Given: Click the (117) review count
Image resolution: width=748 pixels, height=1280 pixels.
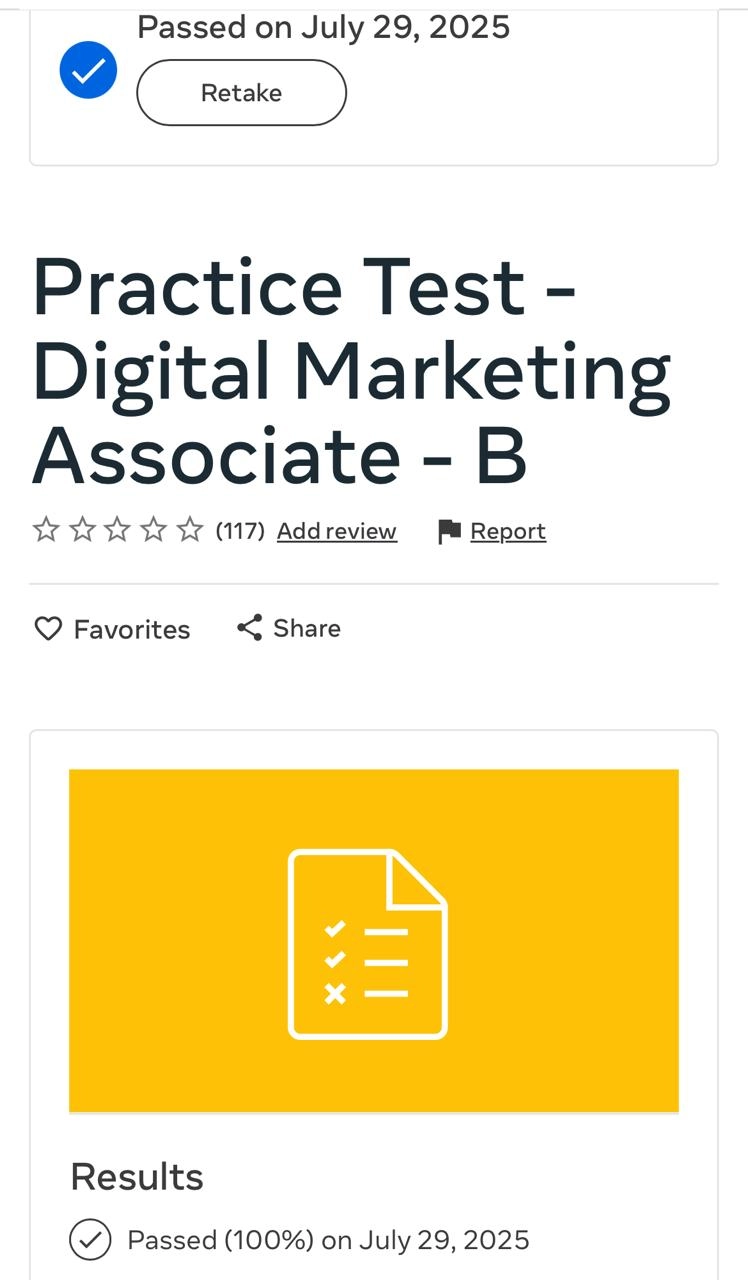Looking at the screenshot, I should click(240, 531).
